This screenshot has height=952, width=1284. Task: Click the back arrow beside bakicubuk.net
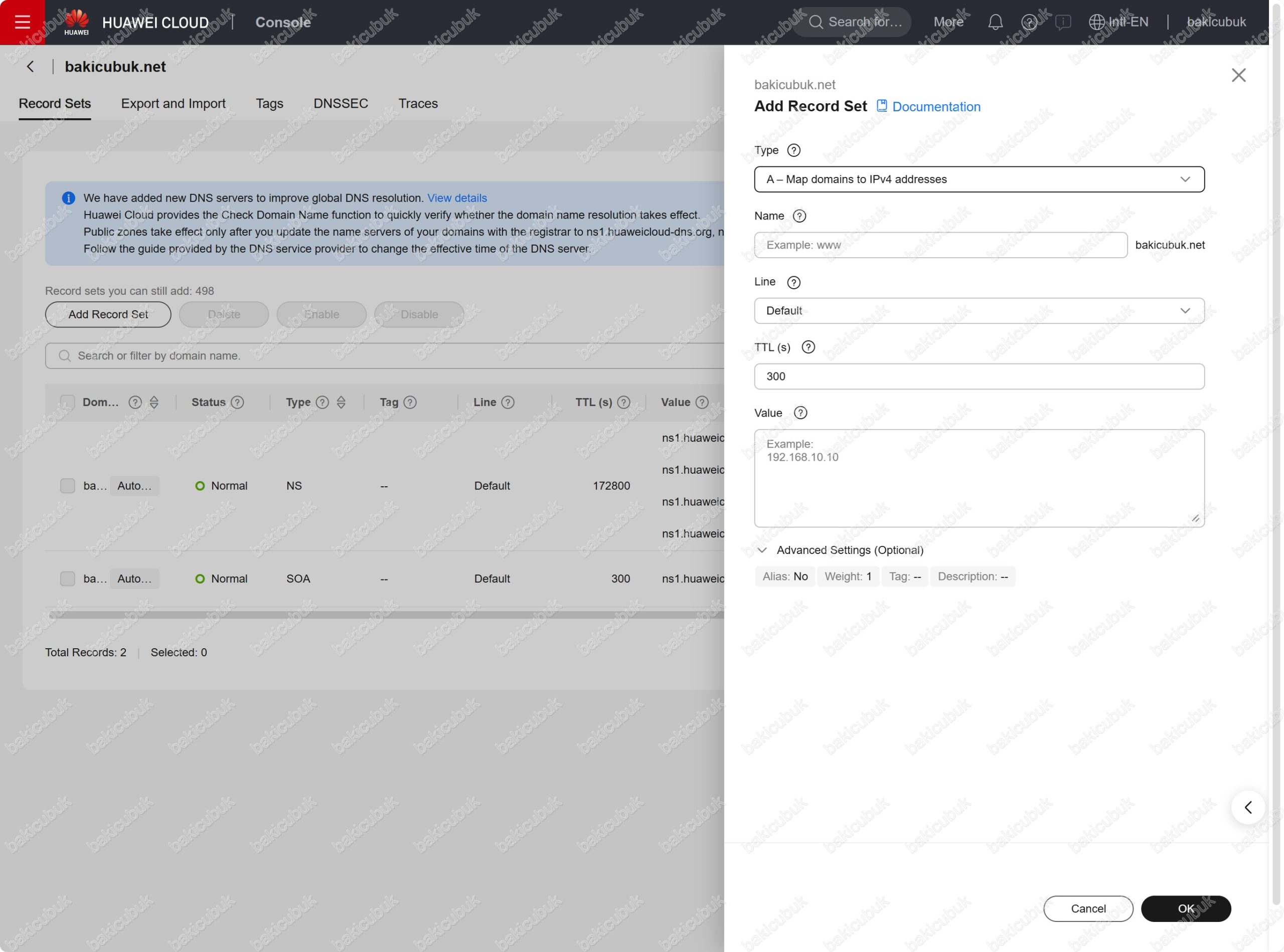coord(31,67)
